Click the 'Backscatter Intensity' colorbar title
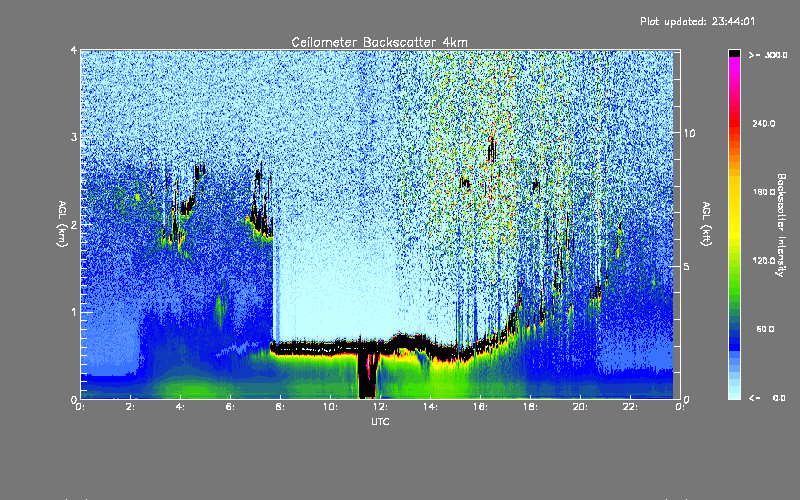Image resolution: width=800 pixels, height=500 pixels. tap(781, 225)
